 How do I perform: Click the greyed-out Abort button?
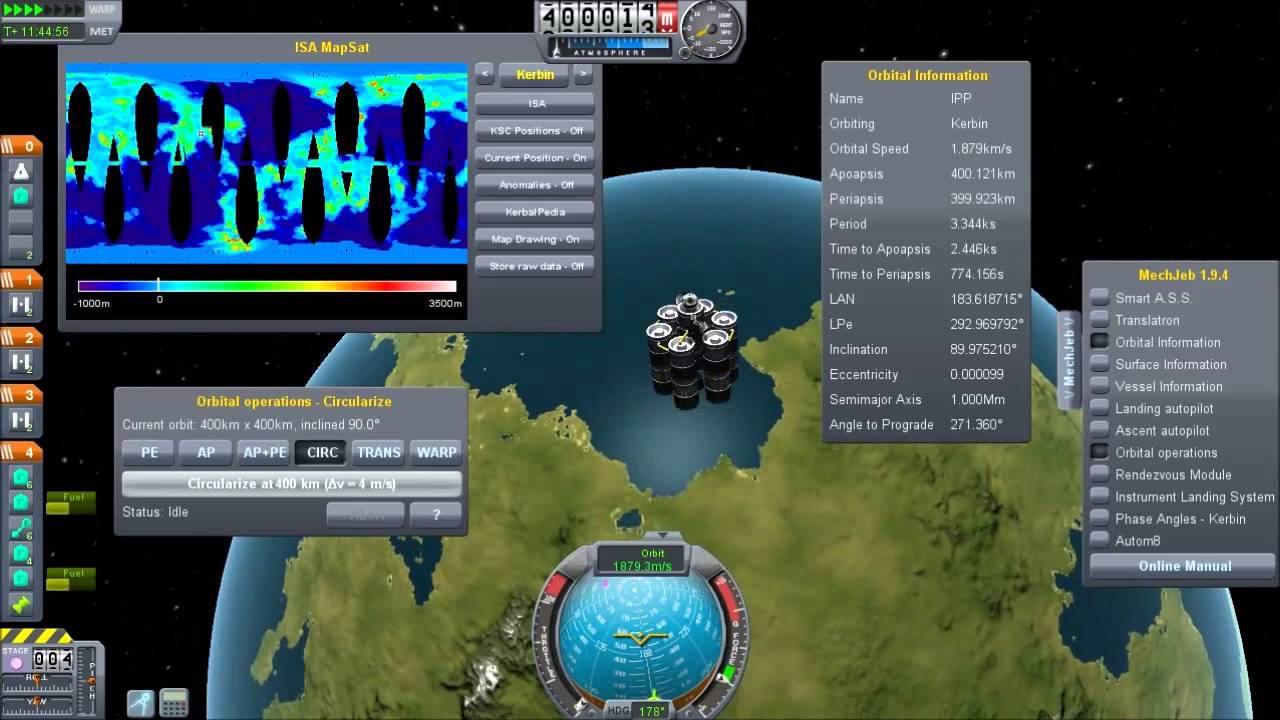365,514
